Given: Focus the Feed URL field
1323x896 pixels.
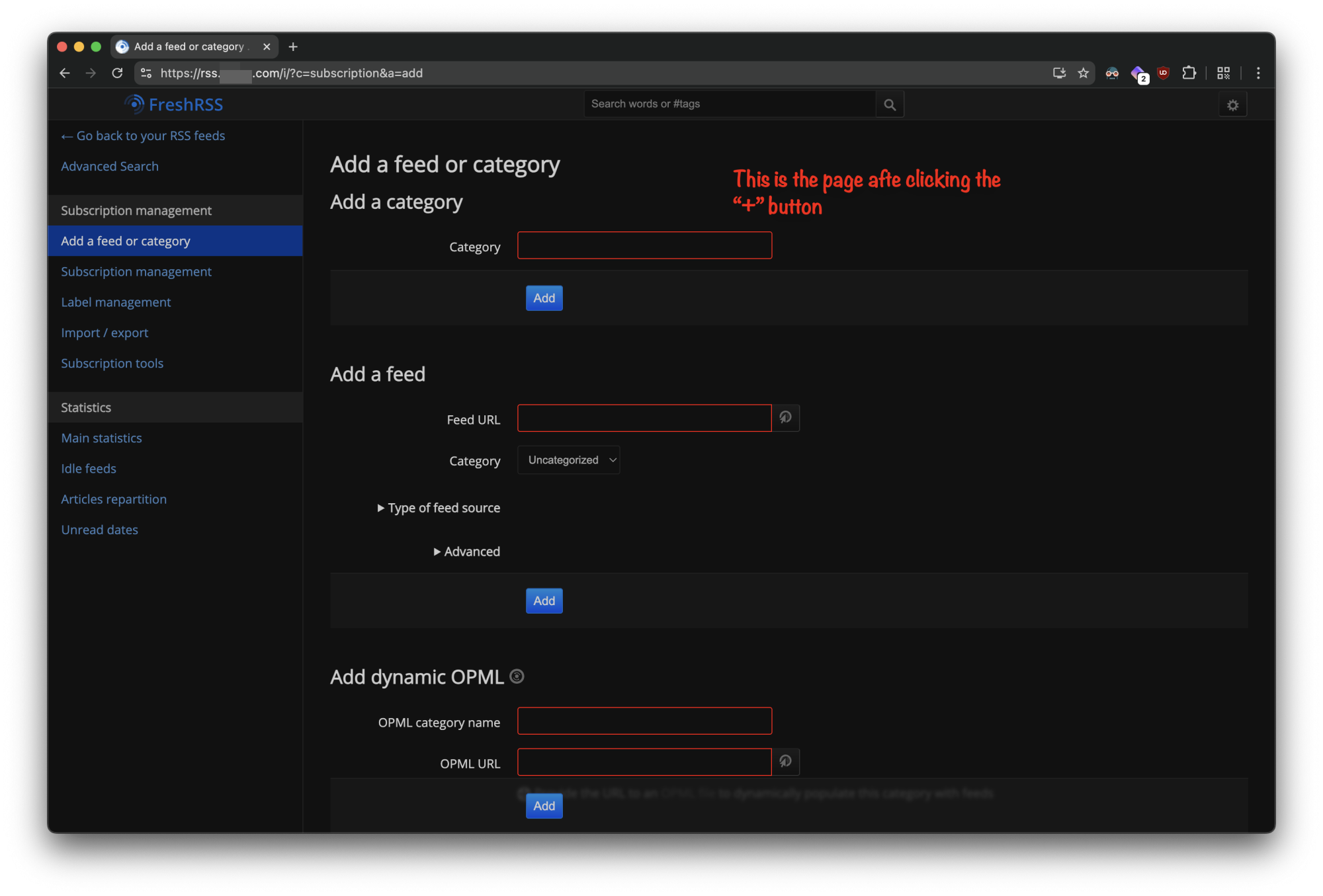Looking at the screenshot, I should [644, 418].
